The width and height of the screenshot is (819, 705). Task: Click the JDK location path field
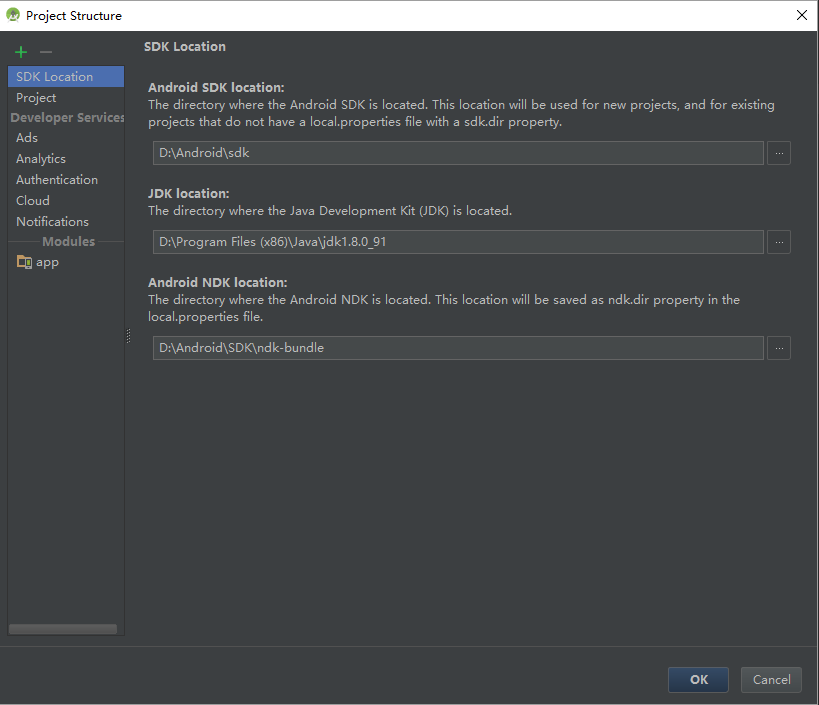[458, 242]
